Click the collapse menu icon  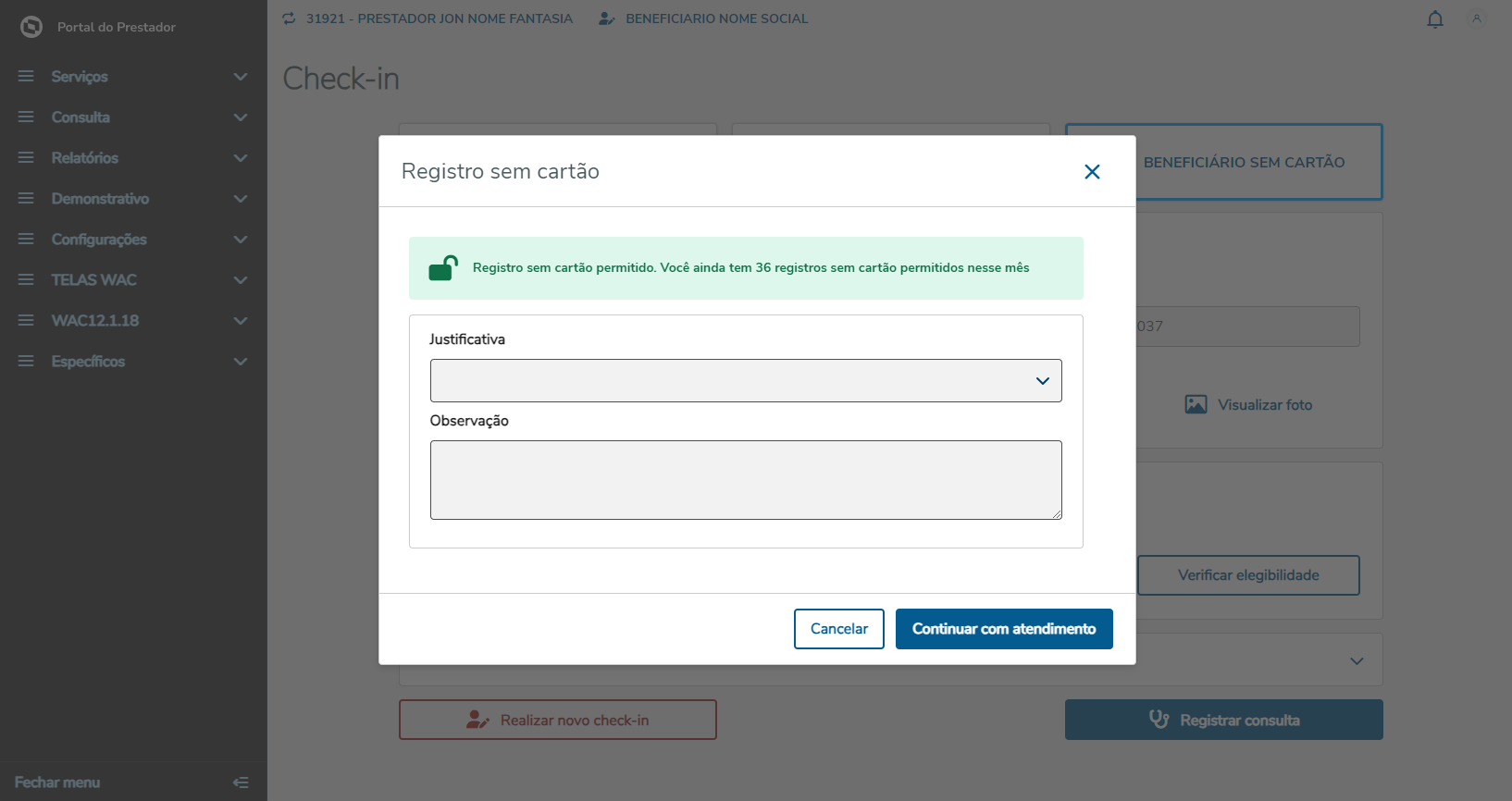[x=241, y=783]
